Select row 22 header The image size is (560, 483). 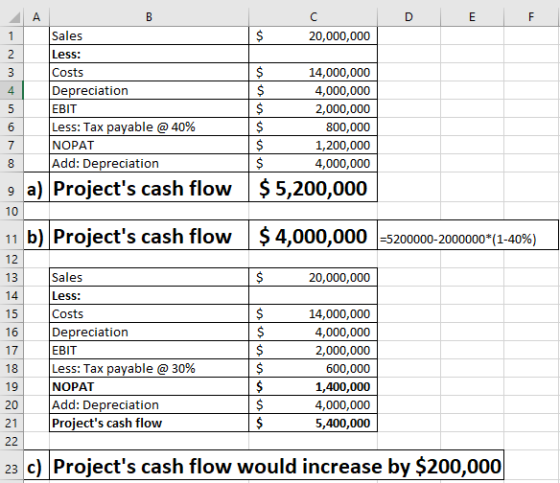(x=11, y=441)
